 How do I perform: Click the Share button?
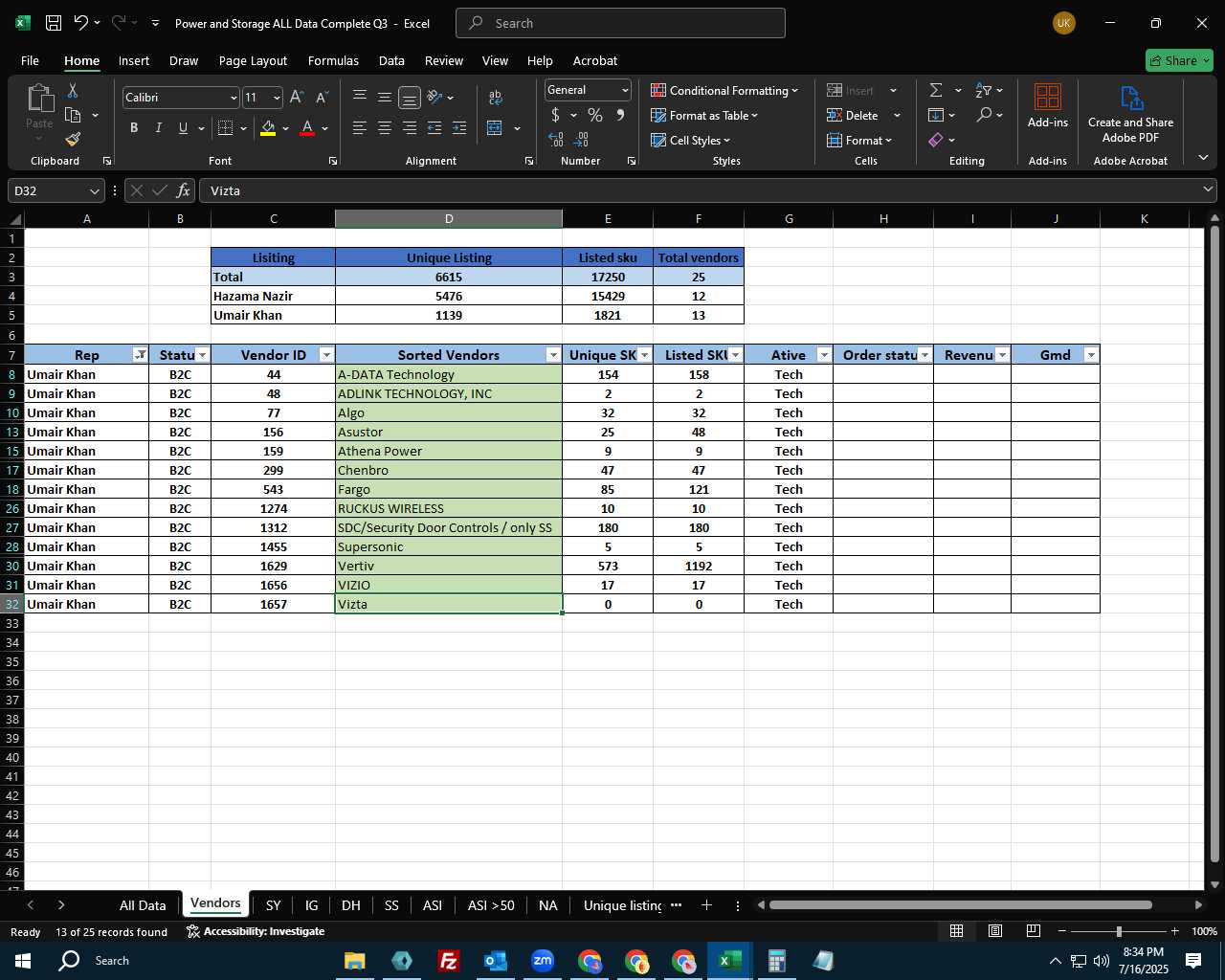1179,60
